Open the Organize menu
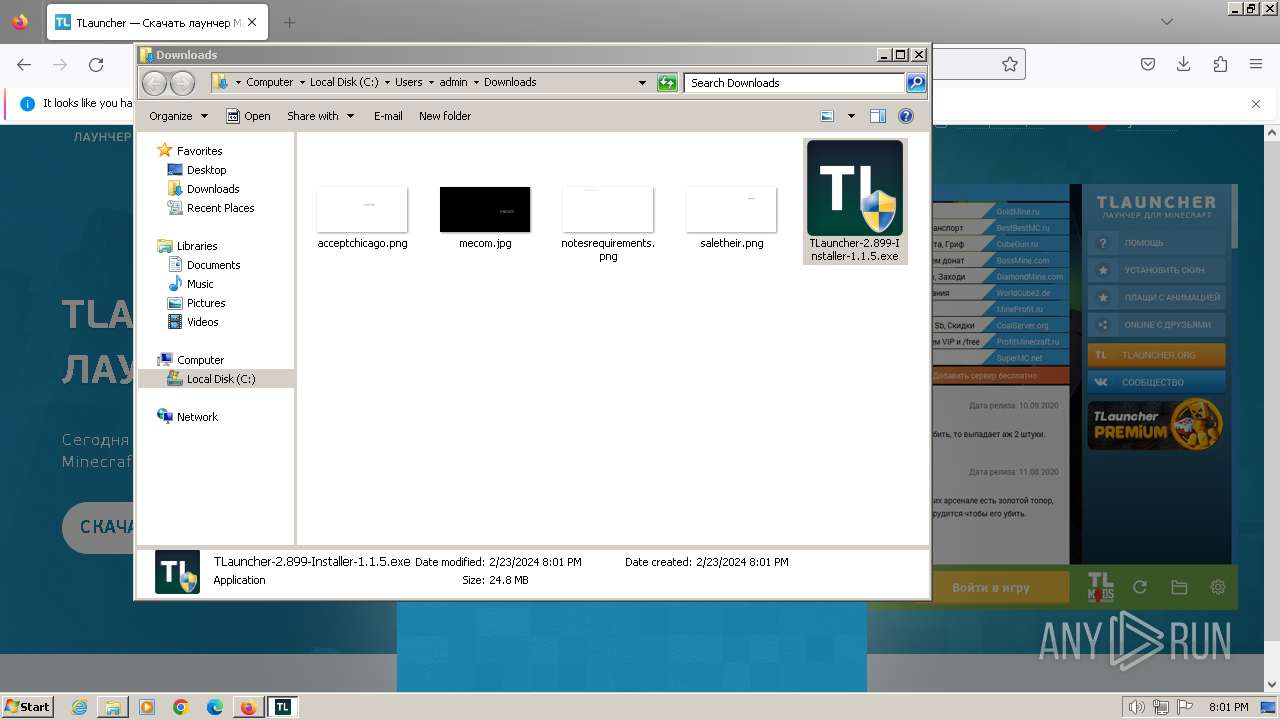The width and height of the screenshot is (1280, 720). (178, 116)
